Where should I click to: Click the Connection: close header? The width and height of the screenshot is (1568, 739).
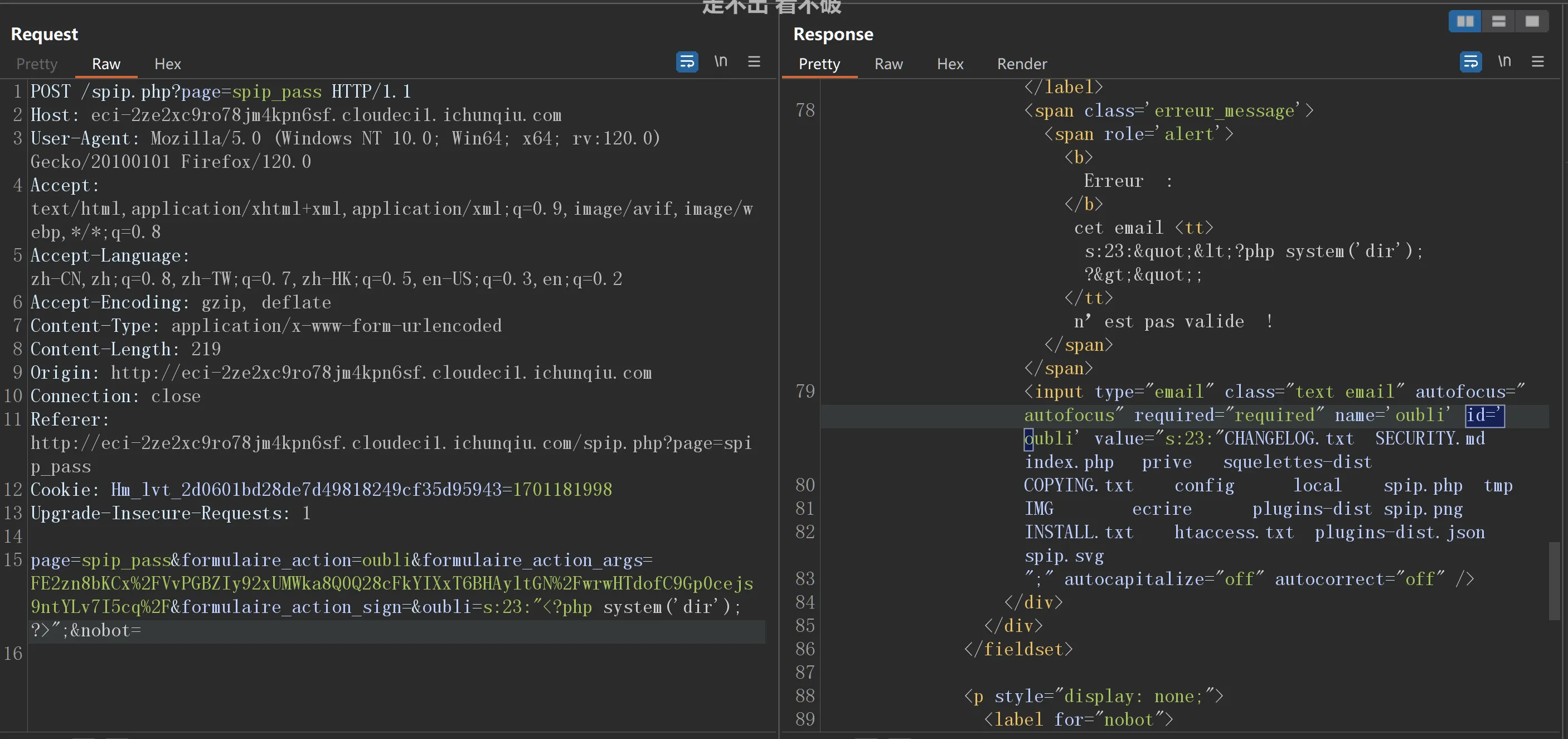click(x=115, y=396)
